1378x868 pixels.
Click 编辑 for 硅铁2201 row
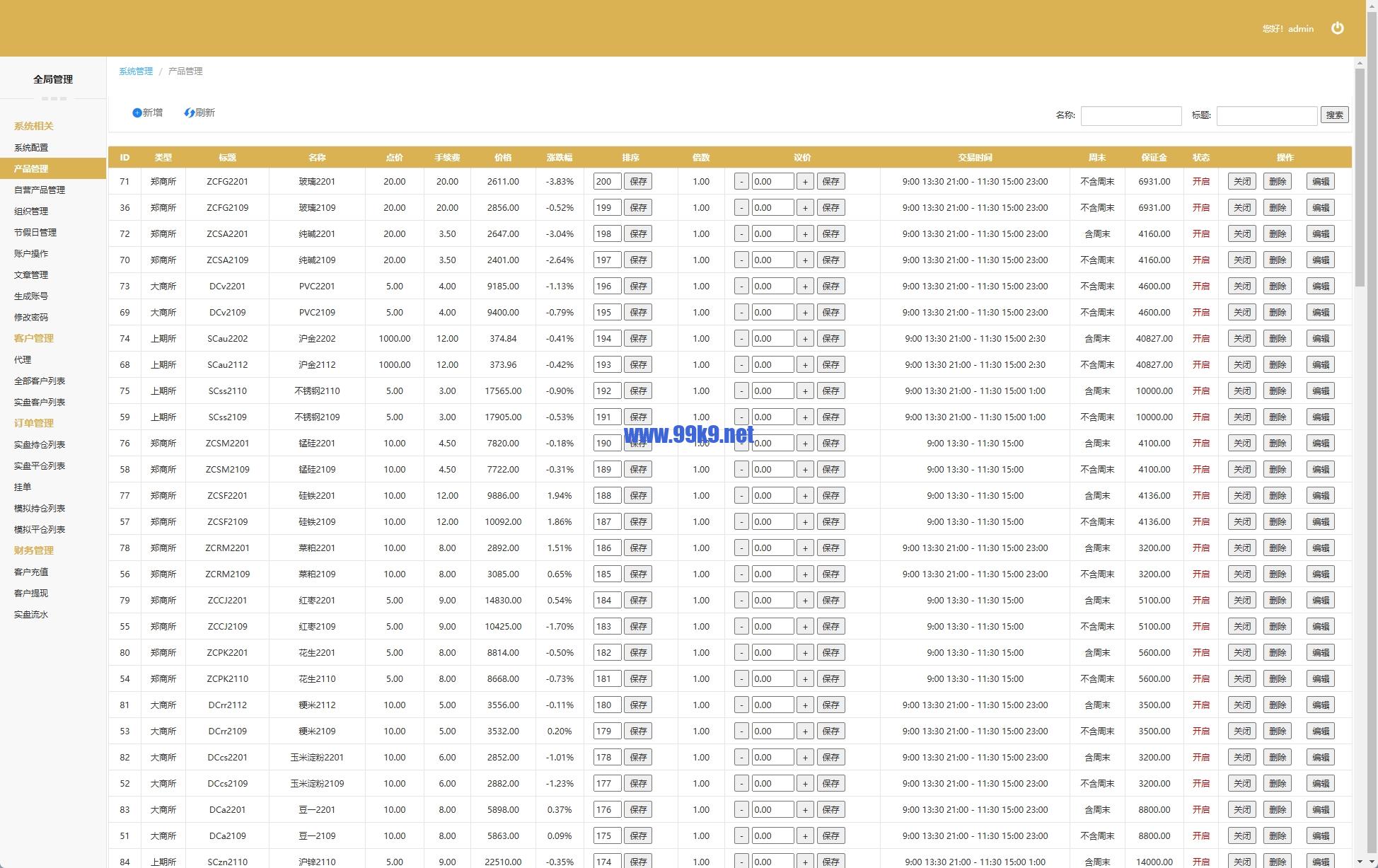tap(1320, 495)
